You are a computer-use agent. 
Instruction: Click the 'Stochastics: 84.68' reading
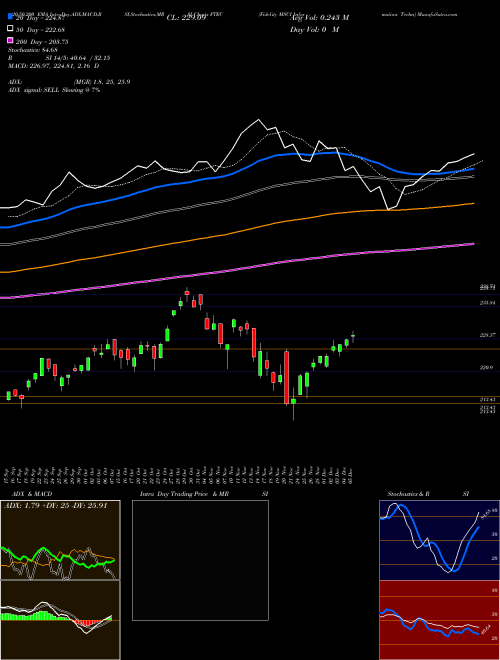[32, 50]
